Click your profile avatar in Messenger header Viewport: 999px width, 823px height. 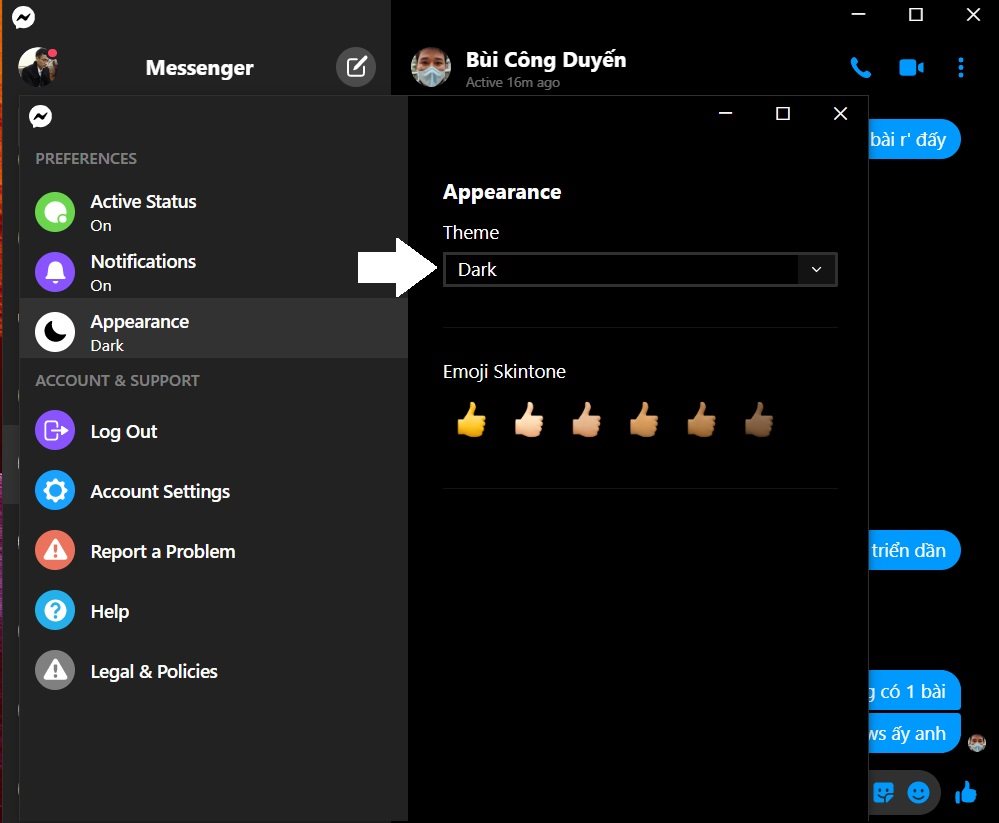click(x=38, y=67)
